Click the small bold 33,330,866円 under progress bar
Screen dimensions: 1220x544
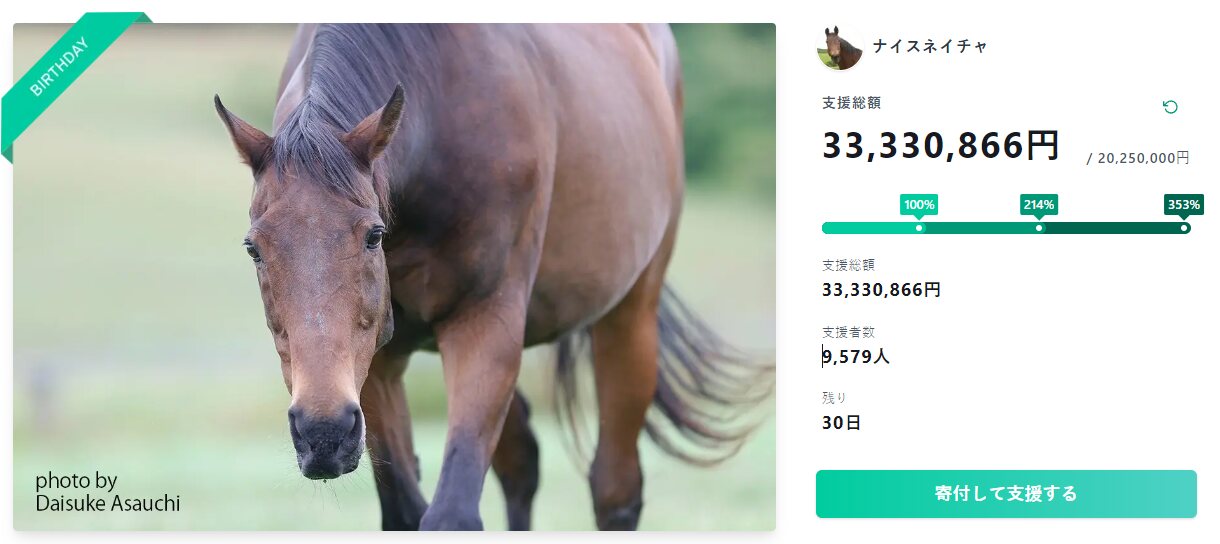[881, 290]
